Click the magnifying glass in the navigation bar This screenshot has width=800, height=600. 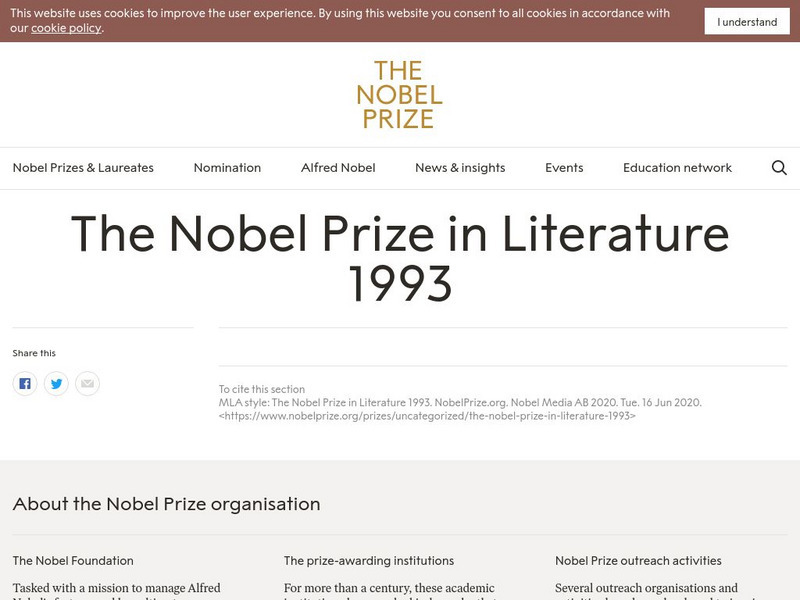point(778,168)
